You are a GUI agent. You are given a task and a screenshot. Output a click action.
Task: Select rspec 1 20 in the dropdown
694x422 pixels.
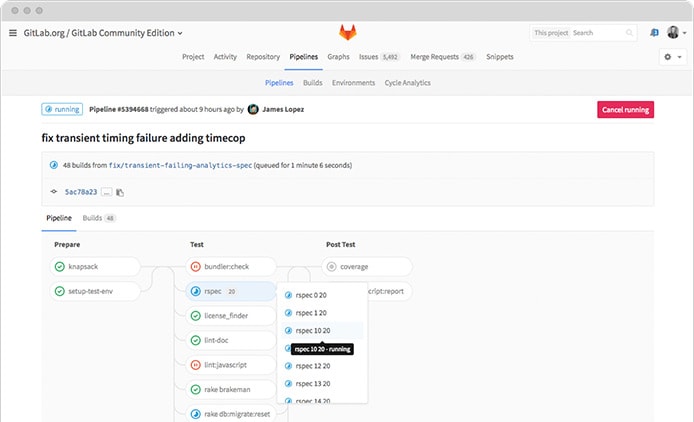(322, 313)
